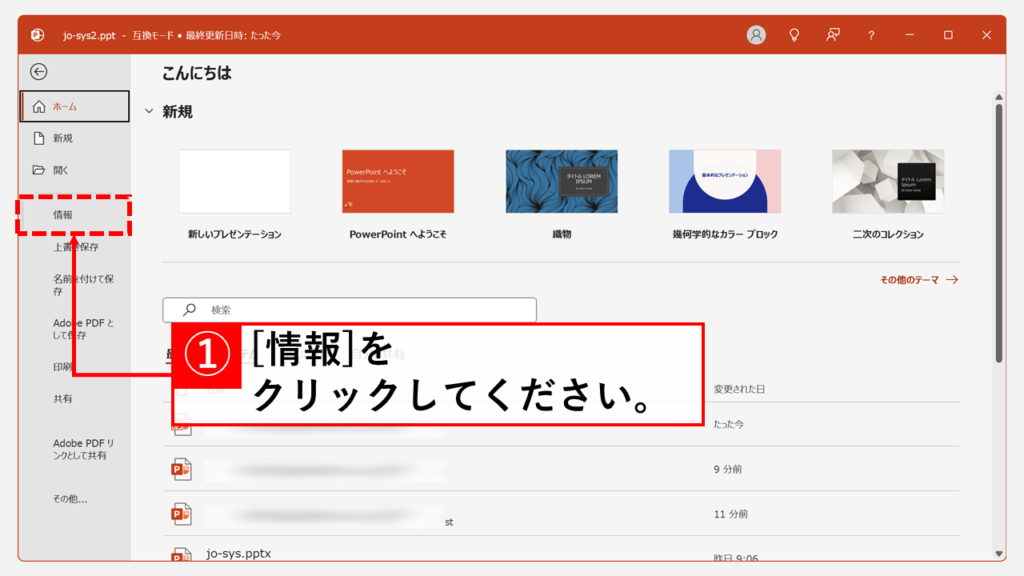Choose Adobe PDF として保存 menu item
The height and width of the screenshot is (576, 1024).
[83, 328]
